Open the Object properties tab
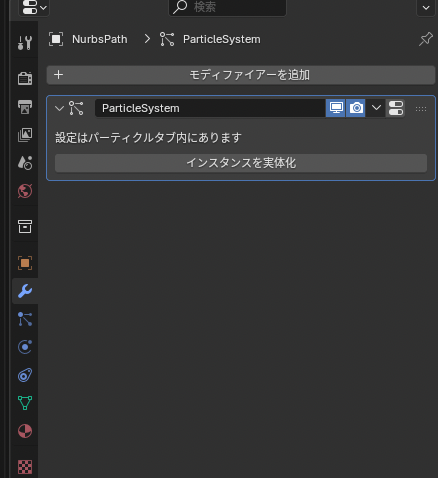This screenshot has height=478, width=438. (x=25, y=263)
